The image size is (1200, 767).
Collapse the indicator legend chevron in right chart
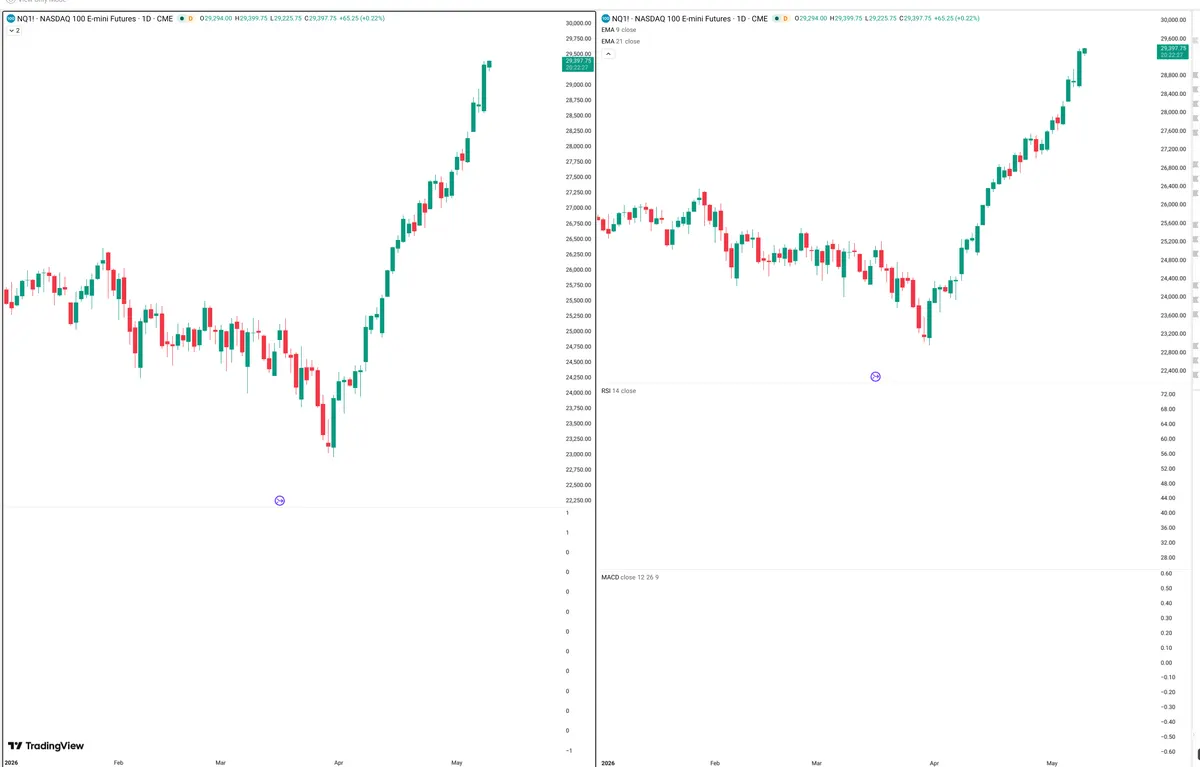608,54
